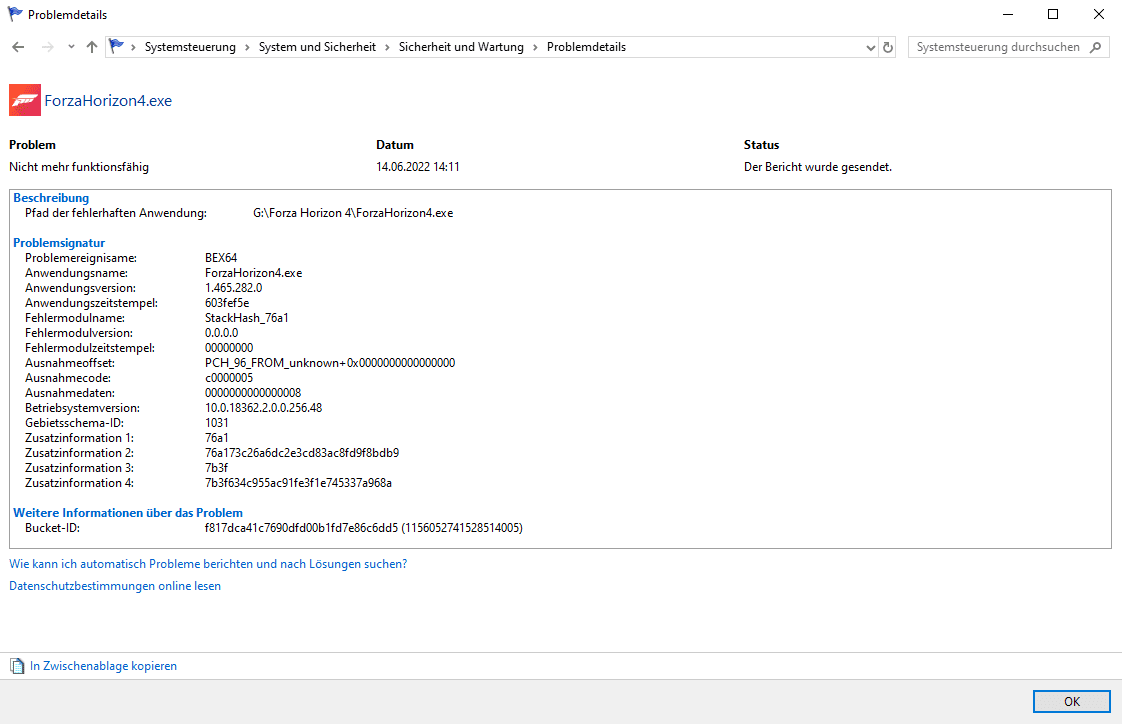Close the Problemdetails window
The height and width of the screenshot is (724, 1122).
click(x=1098, y=14)
